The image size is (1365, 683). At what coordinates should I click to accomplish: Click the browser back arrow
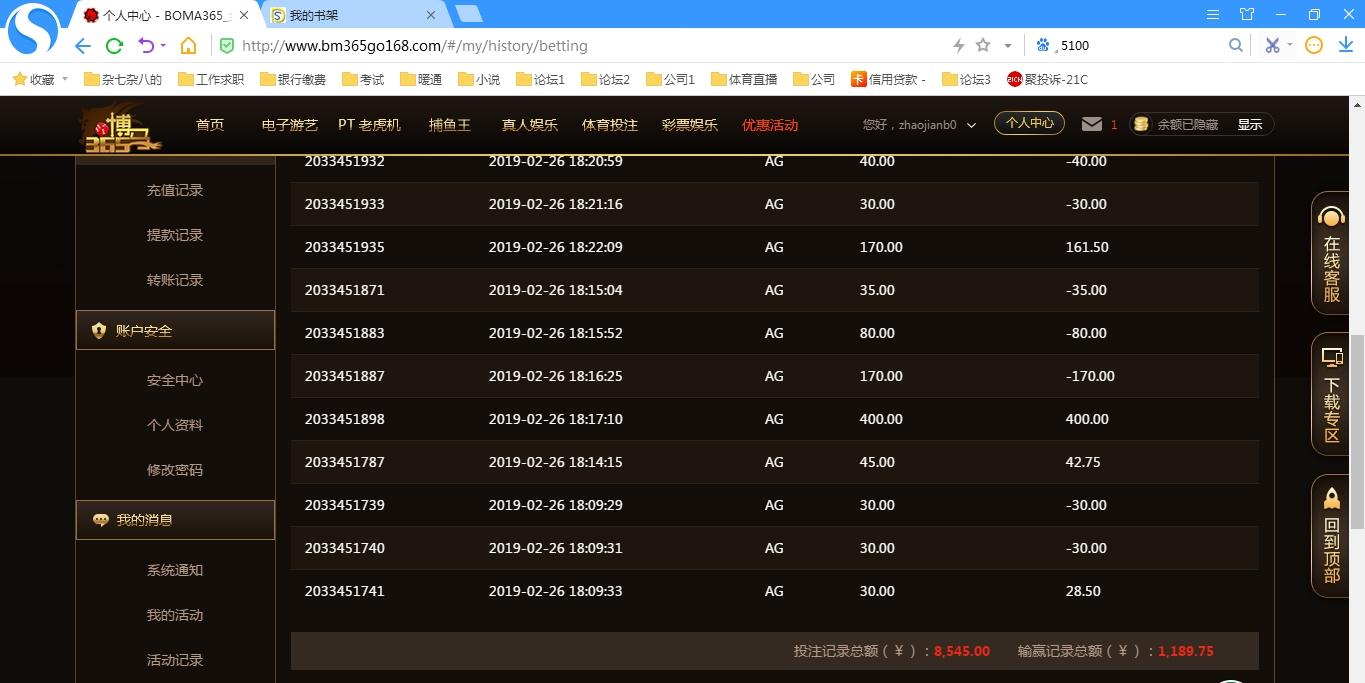pos(83,46)
